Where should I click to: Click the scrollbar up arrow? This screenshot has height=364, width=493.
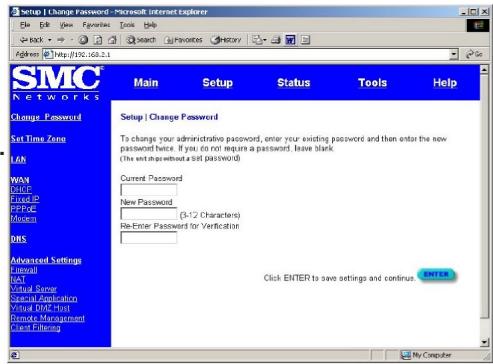point(484,69)
